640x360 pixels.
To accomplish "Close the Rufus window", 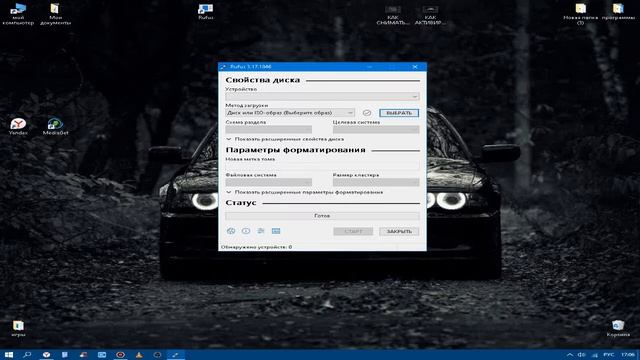I will click(x=415, y=67).
